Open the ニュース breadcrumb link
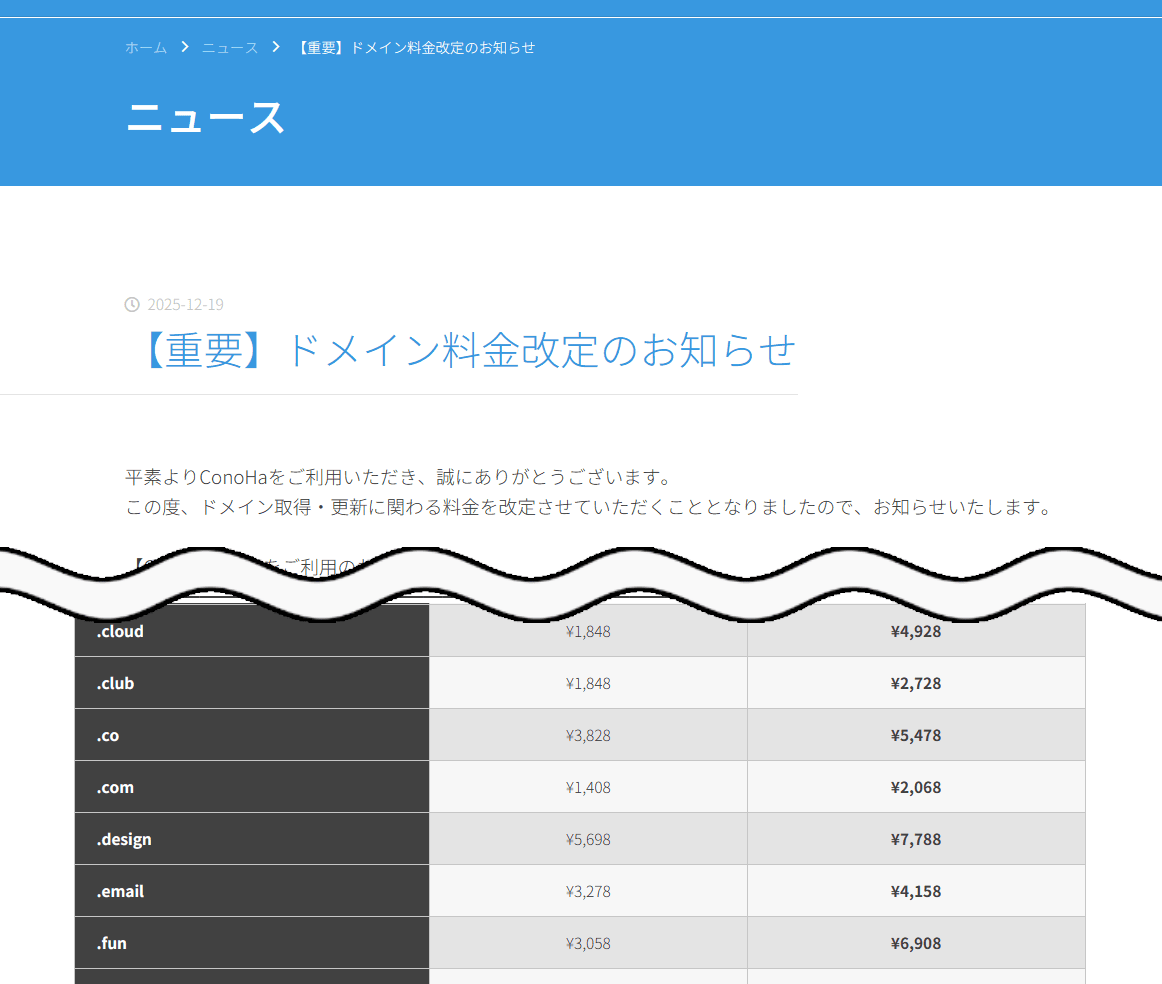The width and height of the screenshot is (1162, 984). 229,47
